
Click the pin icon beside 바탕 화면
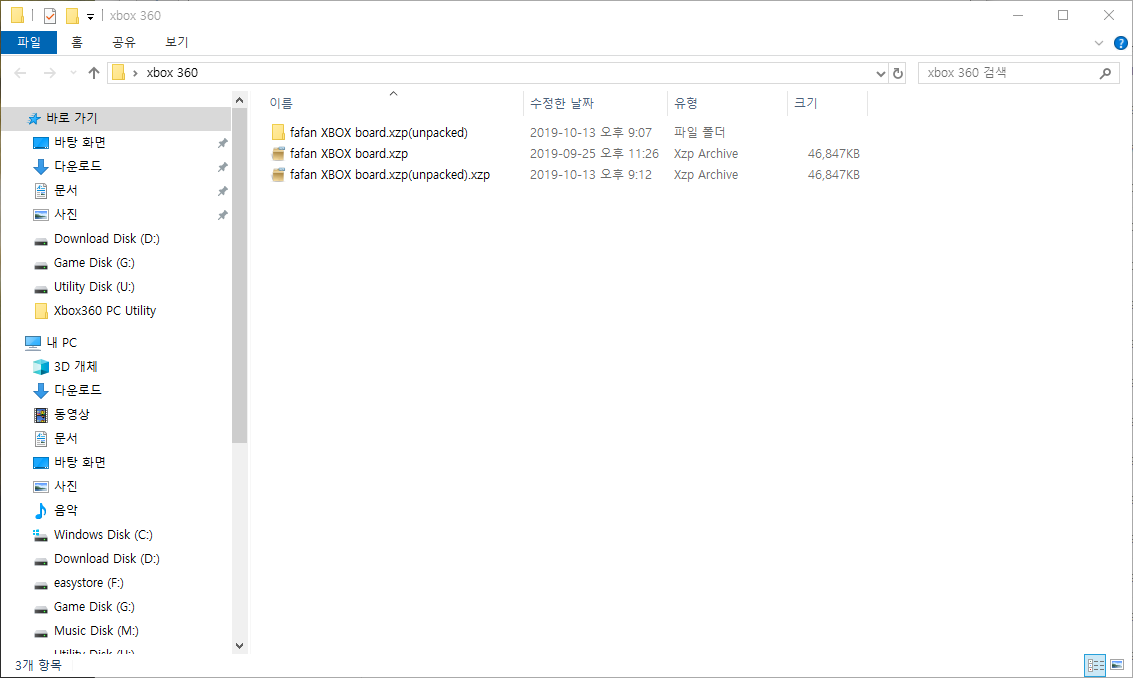223,143
